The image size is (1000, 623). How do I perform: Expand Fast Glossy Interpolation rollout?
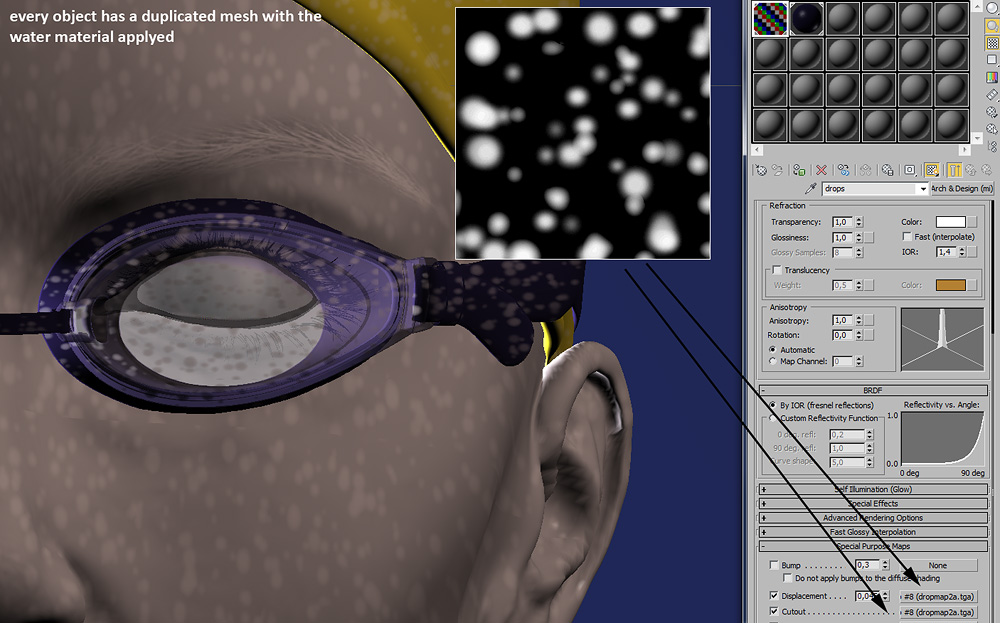coord(873,532)
